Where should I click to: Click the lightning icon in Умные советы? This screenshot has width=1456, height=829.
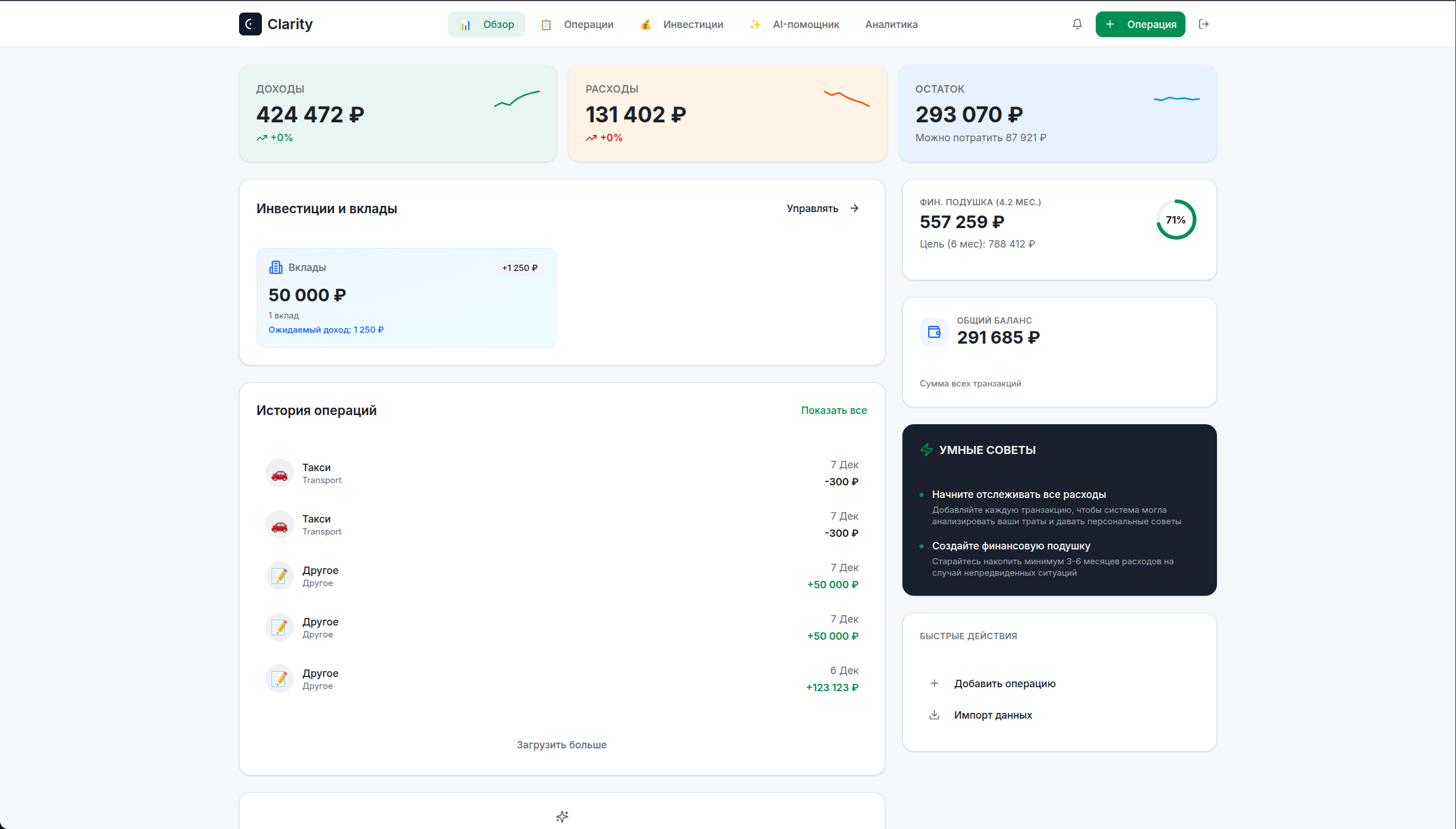(x=928, y=449)
